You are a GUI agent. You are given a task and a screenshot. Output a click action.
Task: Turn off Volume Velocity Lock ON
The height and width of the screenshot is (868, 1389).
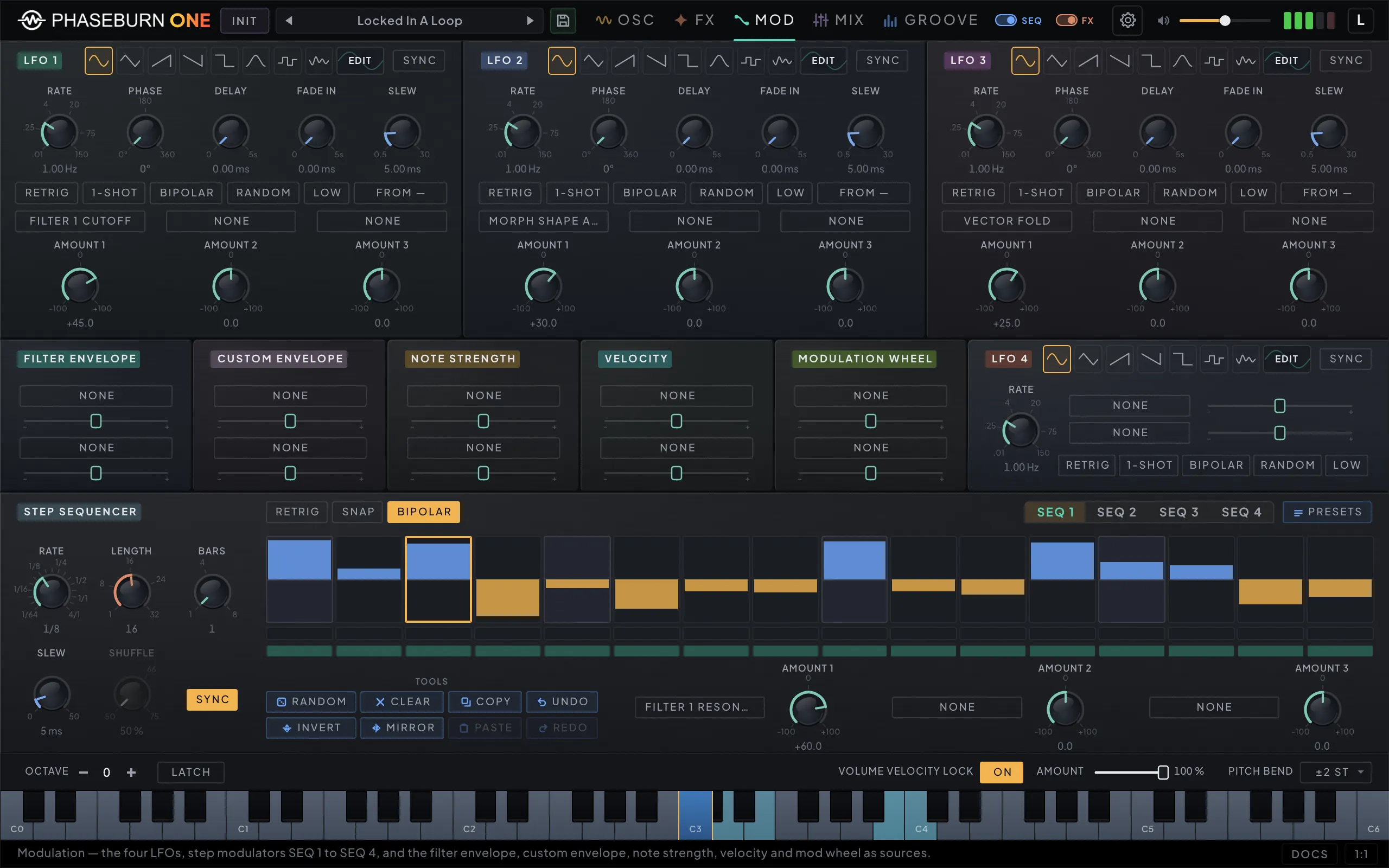pyautogui.click(x=1002, y=772)
